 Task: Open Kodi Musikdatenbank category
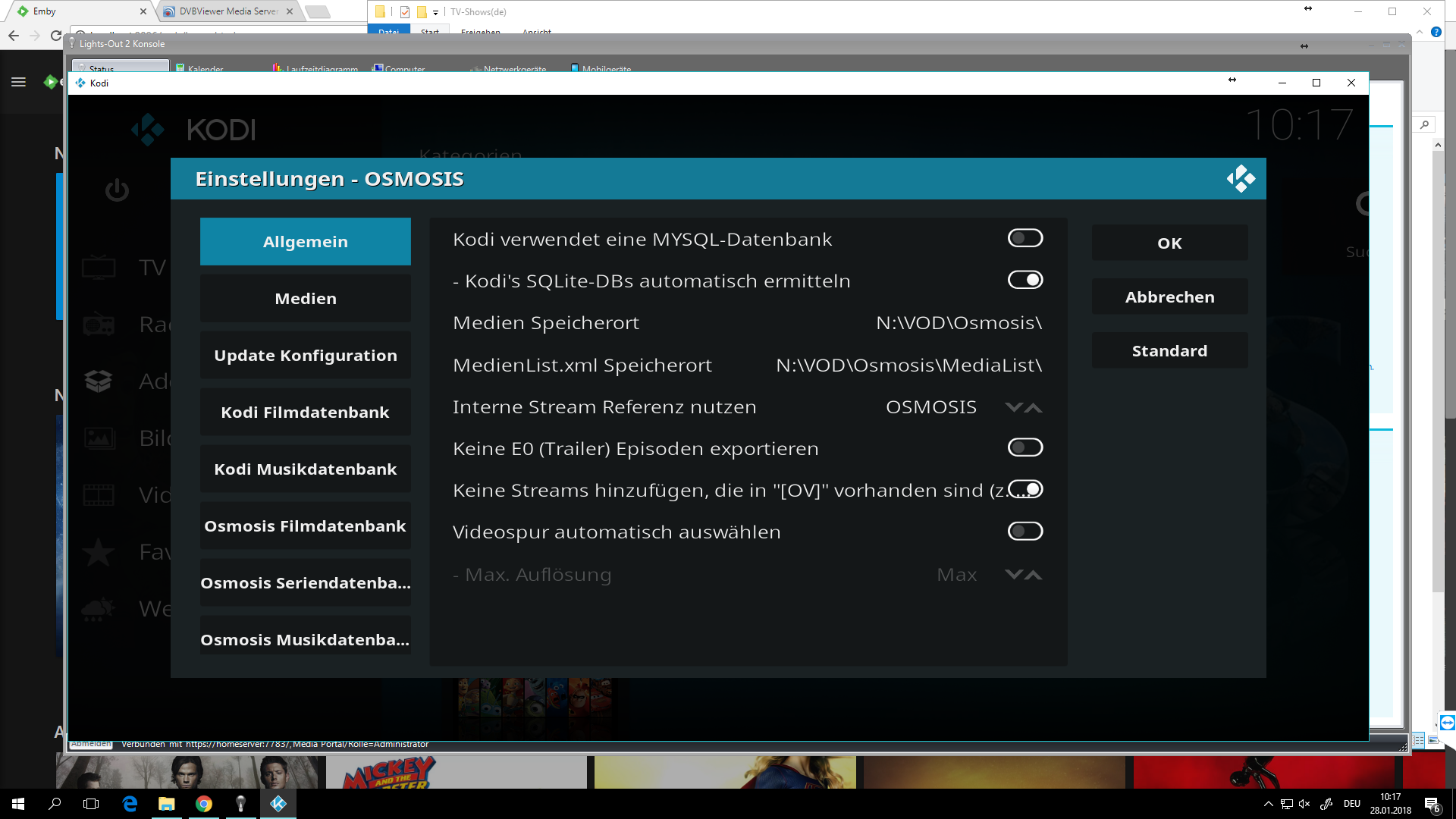pyautogui.click(x=306, y=469)
